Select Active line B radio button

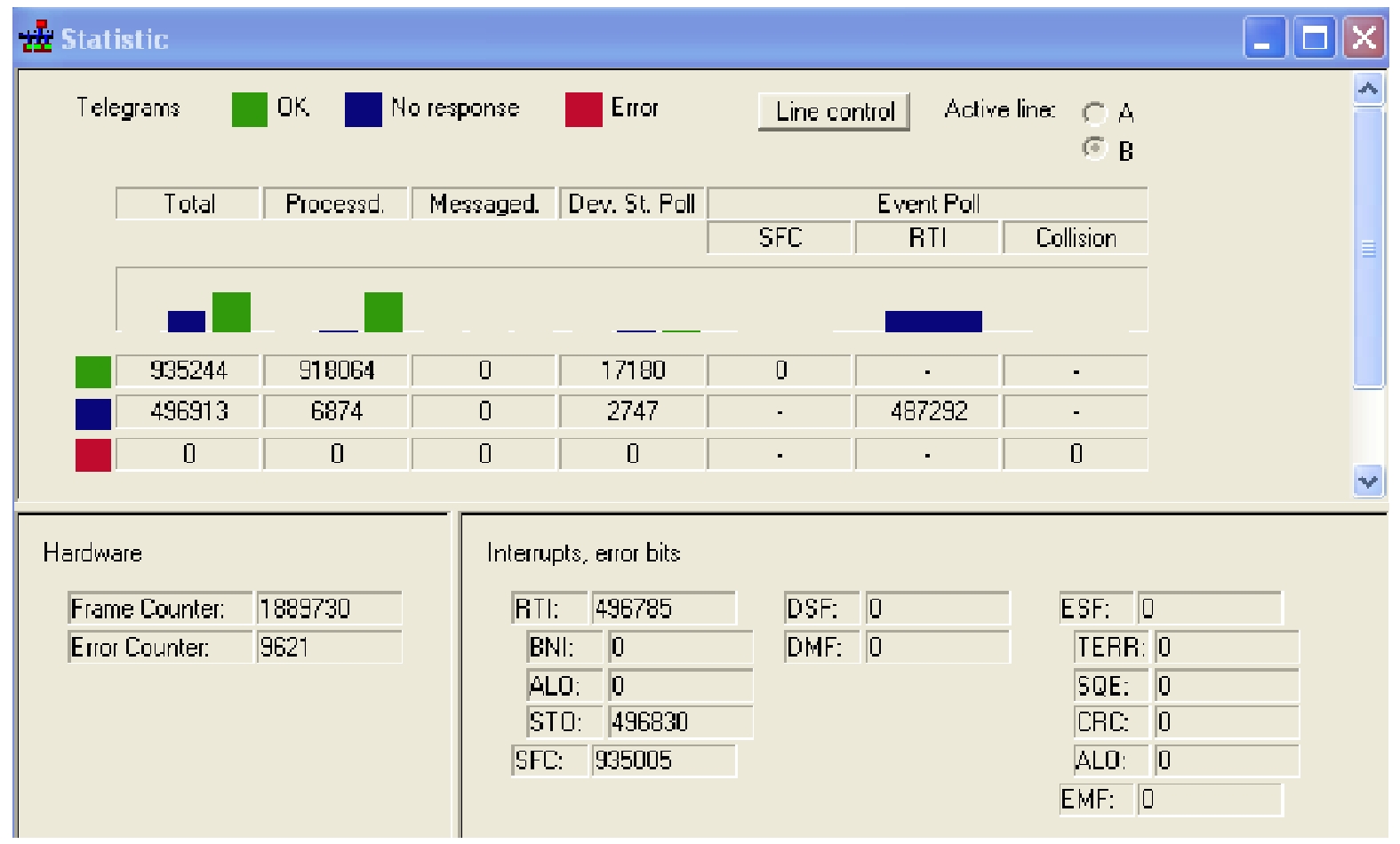pos(1094,148)
